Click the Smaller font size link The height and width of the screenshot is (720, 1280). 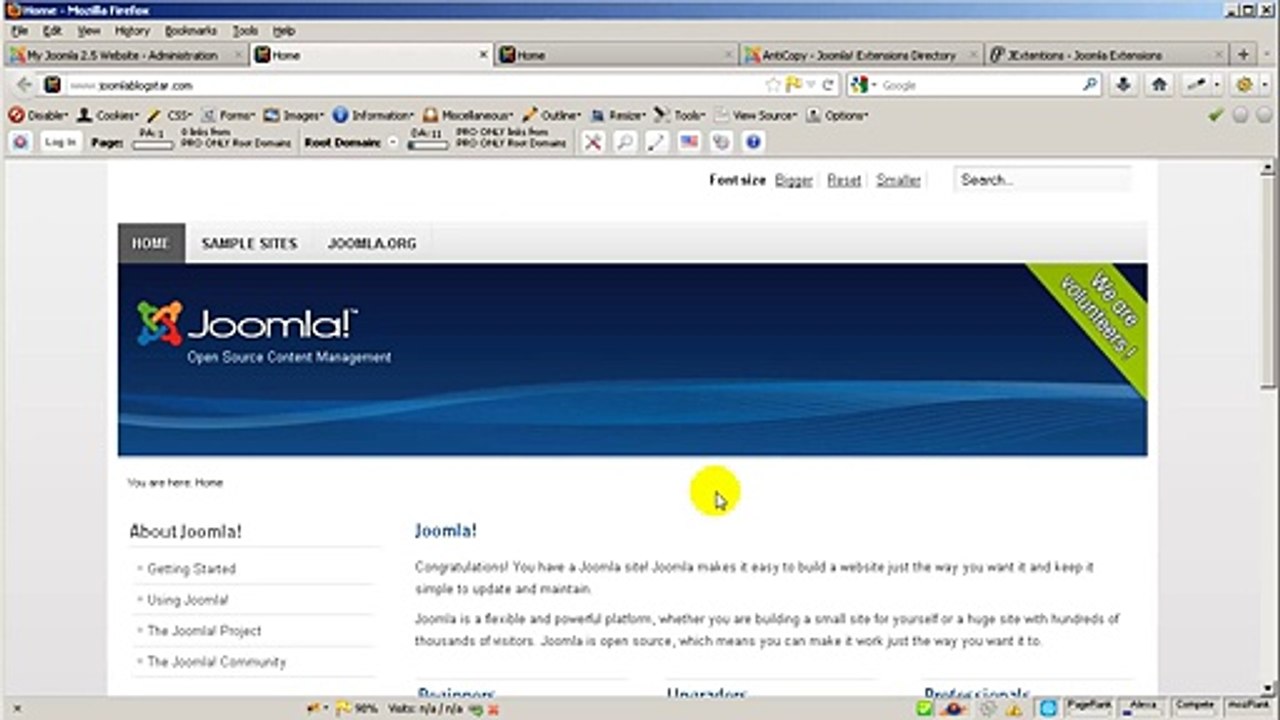coord(898,180)
